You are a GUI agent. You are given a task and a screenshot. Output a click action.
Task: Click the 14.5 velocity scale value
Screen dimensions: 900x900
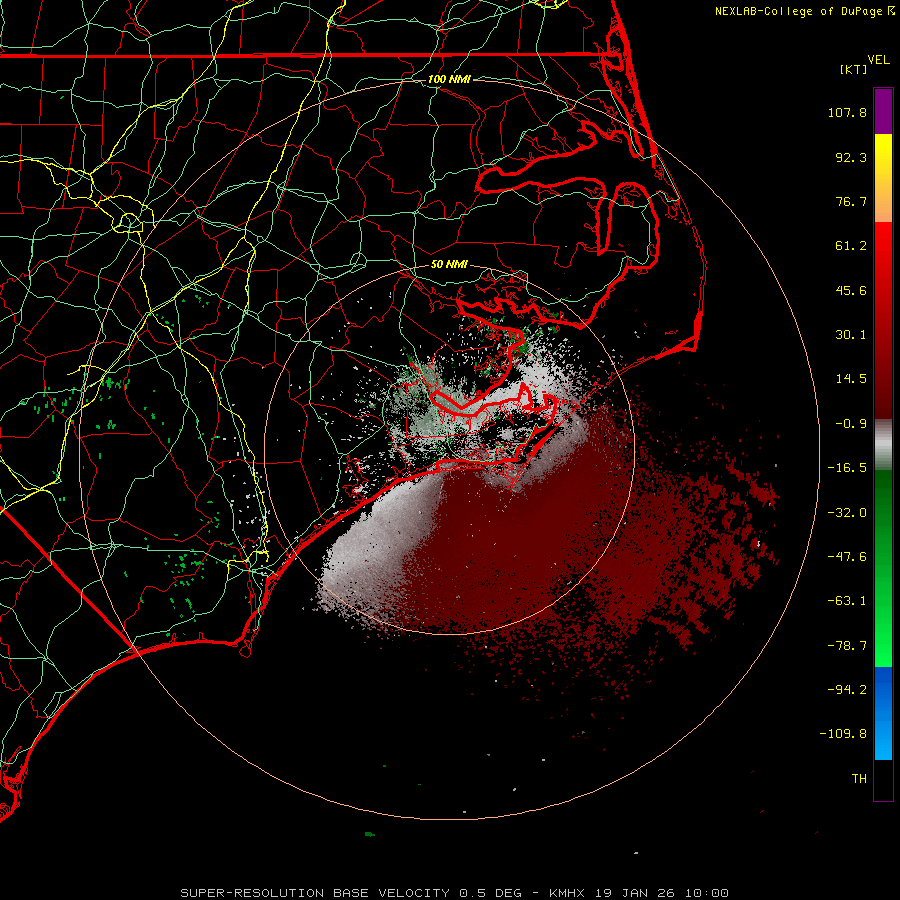[x=851, y=379]
